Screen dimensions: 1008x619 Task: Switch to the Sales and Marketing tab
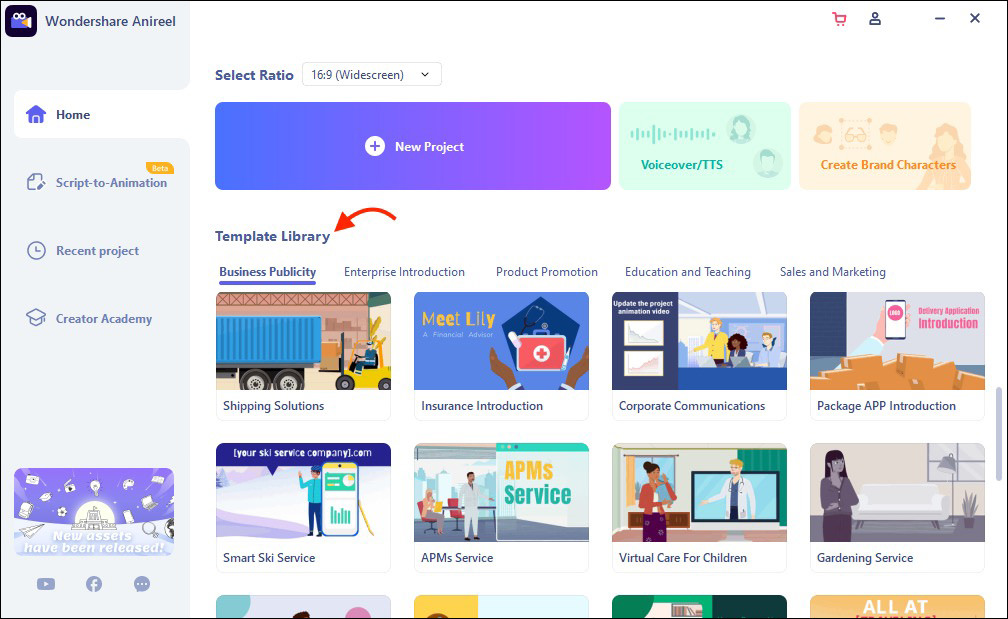pos(832,272)
